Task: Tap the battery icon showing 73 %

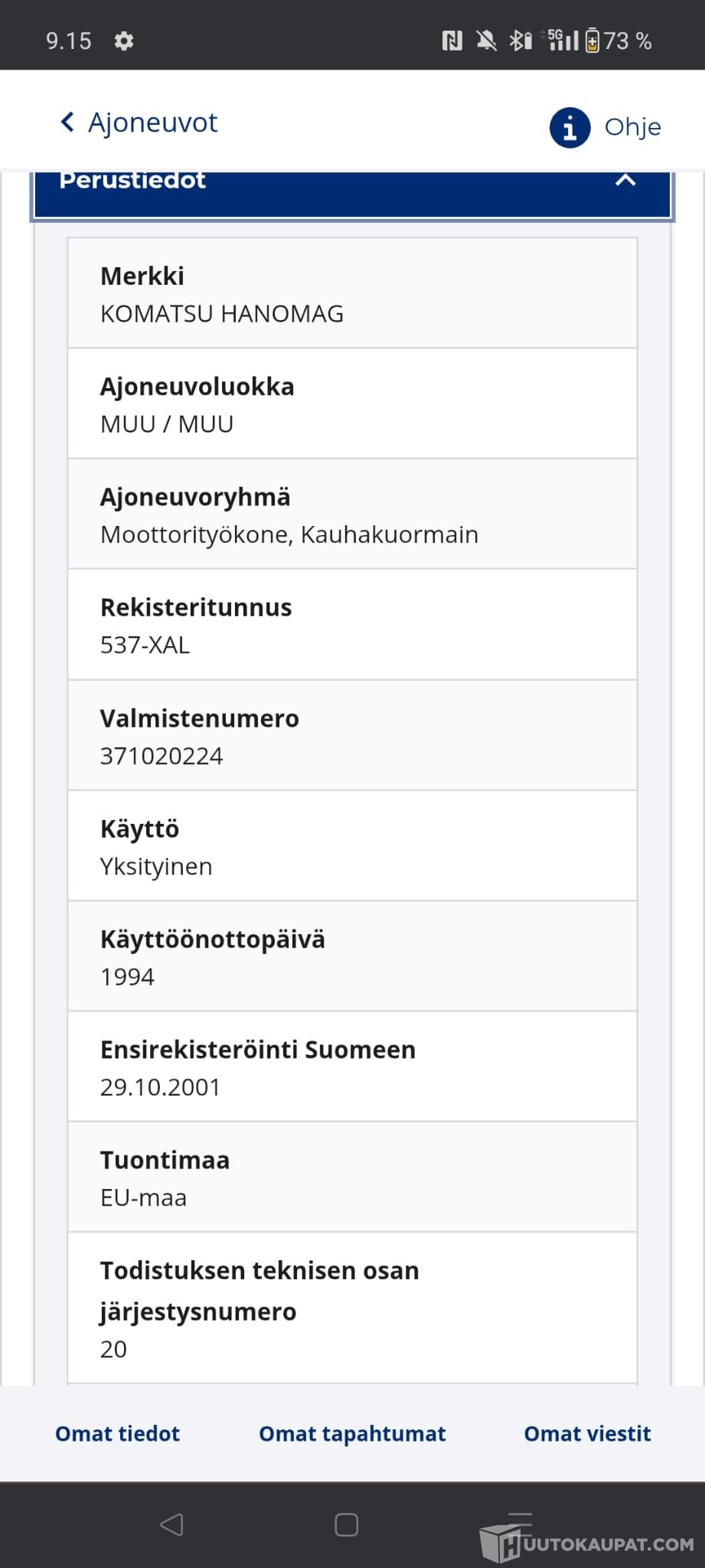Action: point(592,41)
